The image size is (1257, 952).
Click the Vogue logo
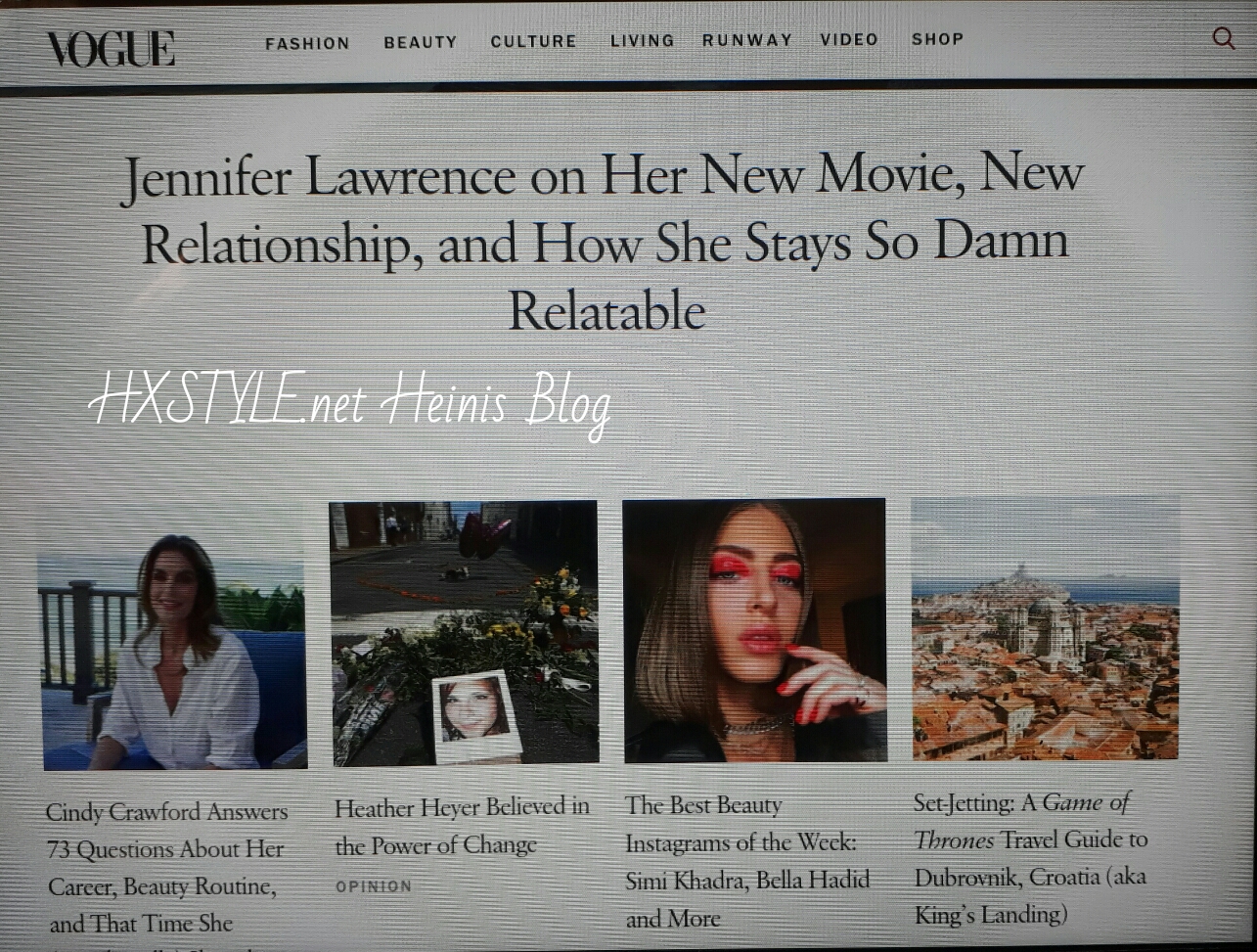tap(112, 49)
